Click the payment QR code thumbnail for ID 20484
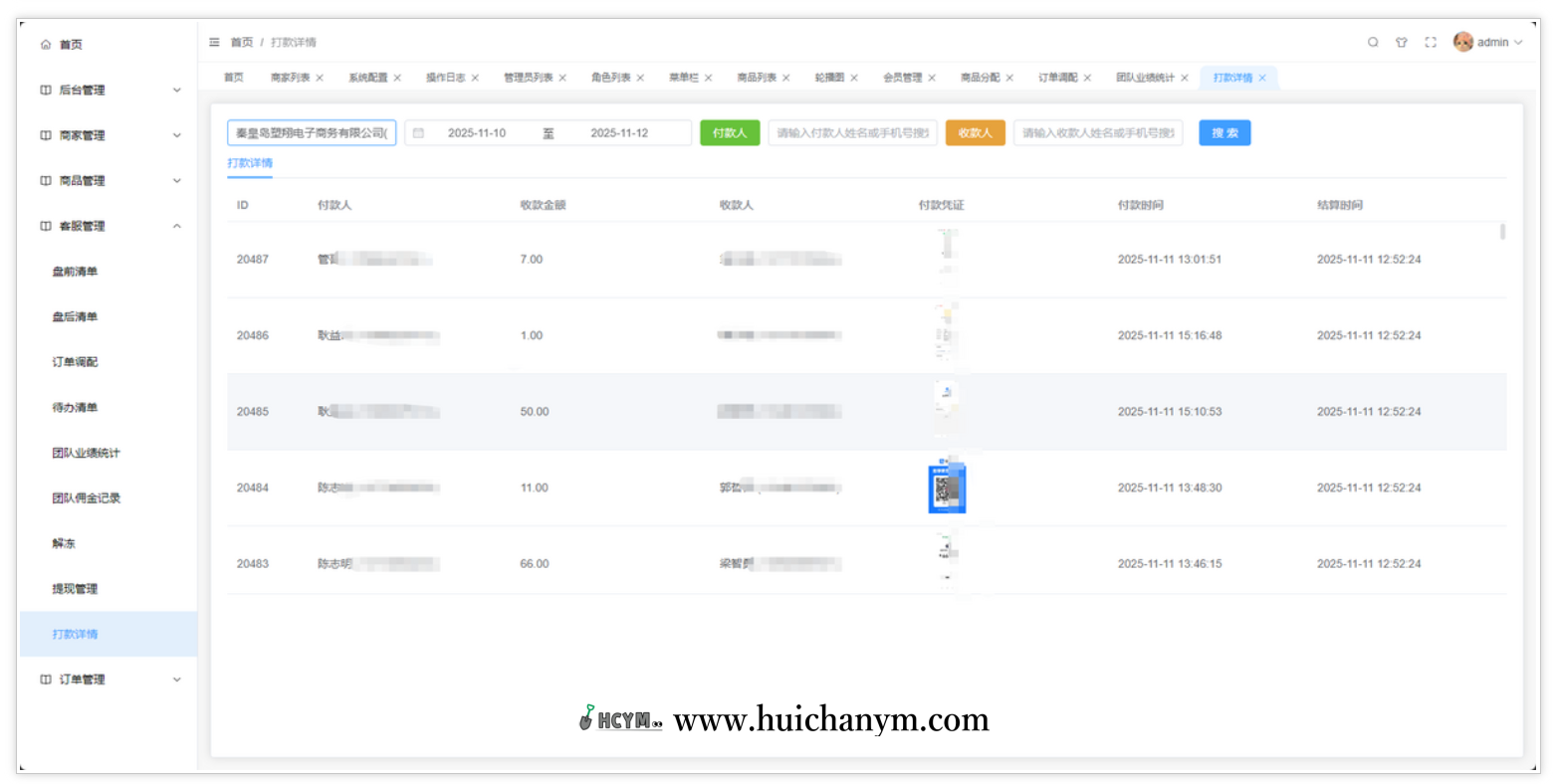The height and width of the screenshot is (784, 1558). click(946, 488)
